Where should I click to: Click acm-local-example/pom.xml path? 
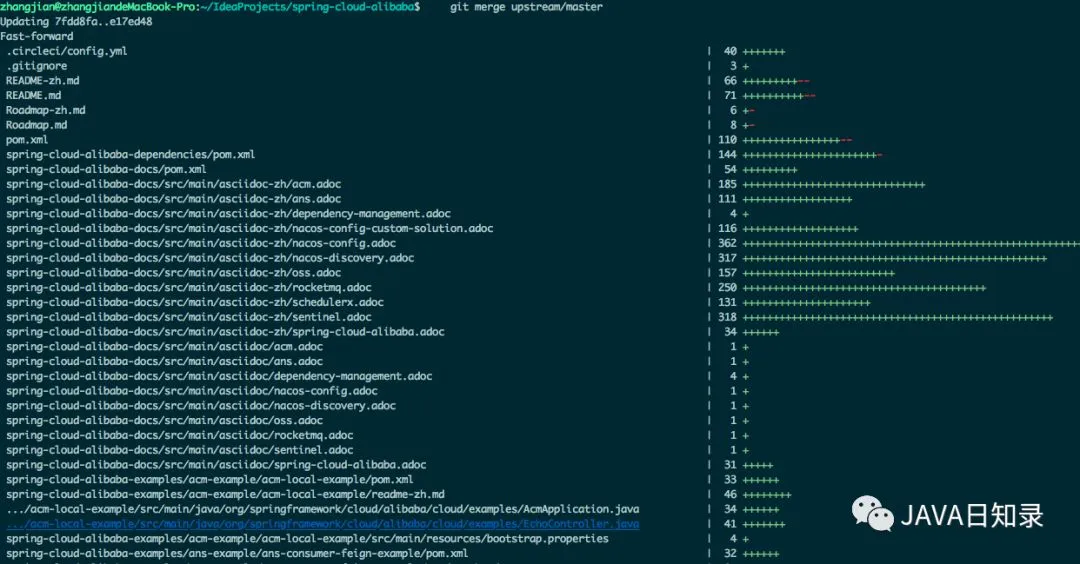210,480
